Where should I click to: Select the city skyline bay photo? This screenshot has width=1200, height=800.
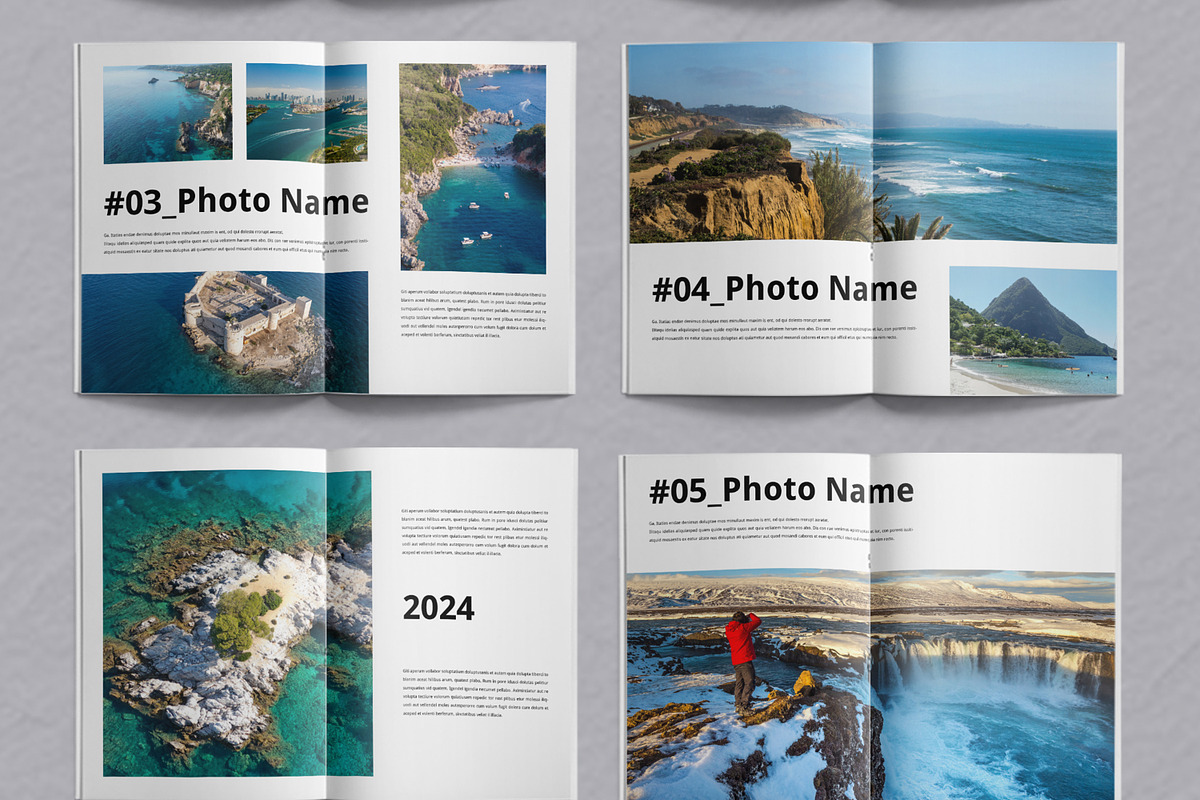[306, 113]
